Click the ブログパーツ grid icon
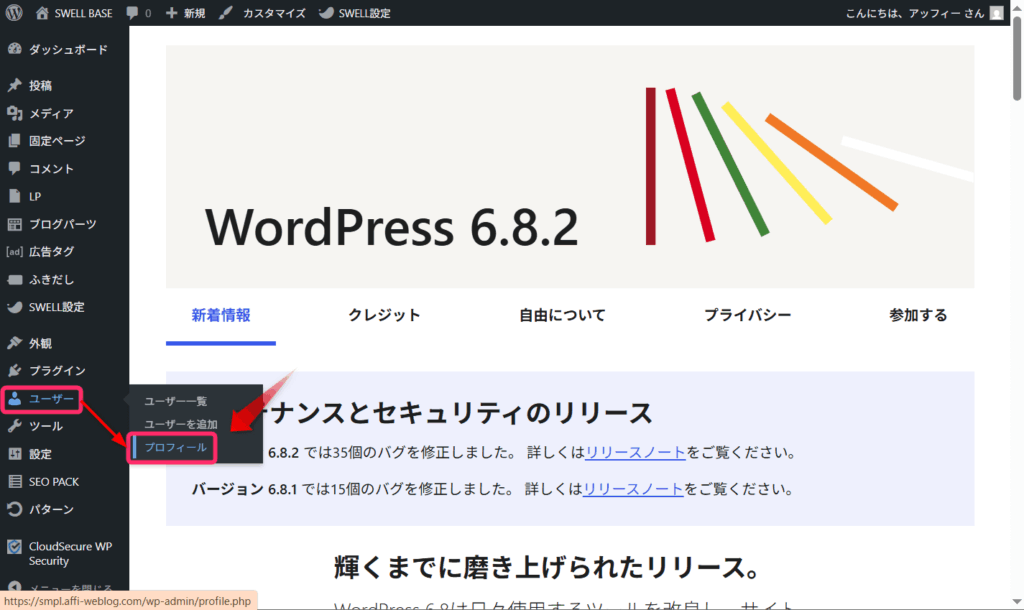The image size is (1024, 610). pos(14,224)
